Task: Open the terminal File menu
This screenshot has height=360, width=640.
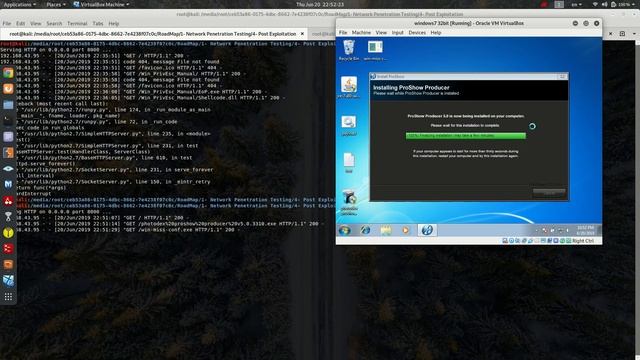Action: [7, 24]
